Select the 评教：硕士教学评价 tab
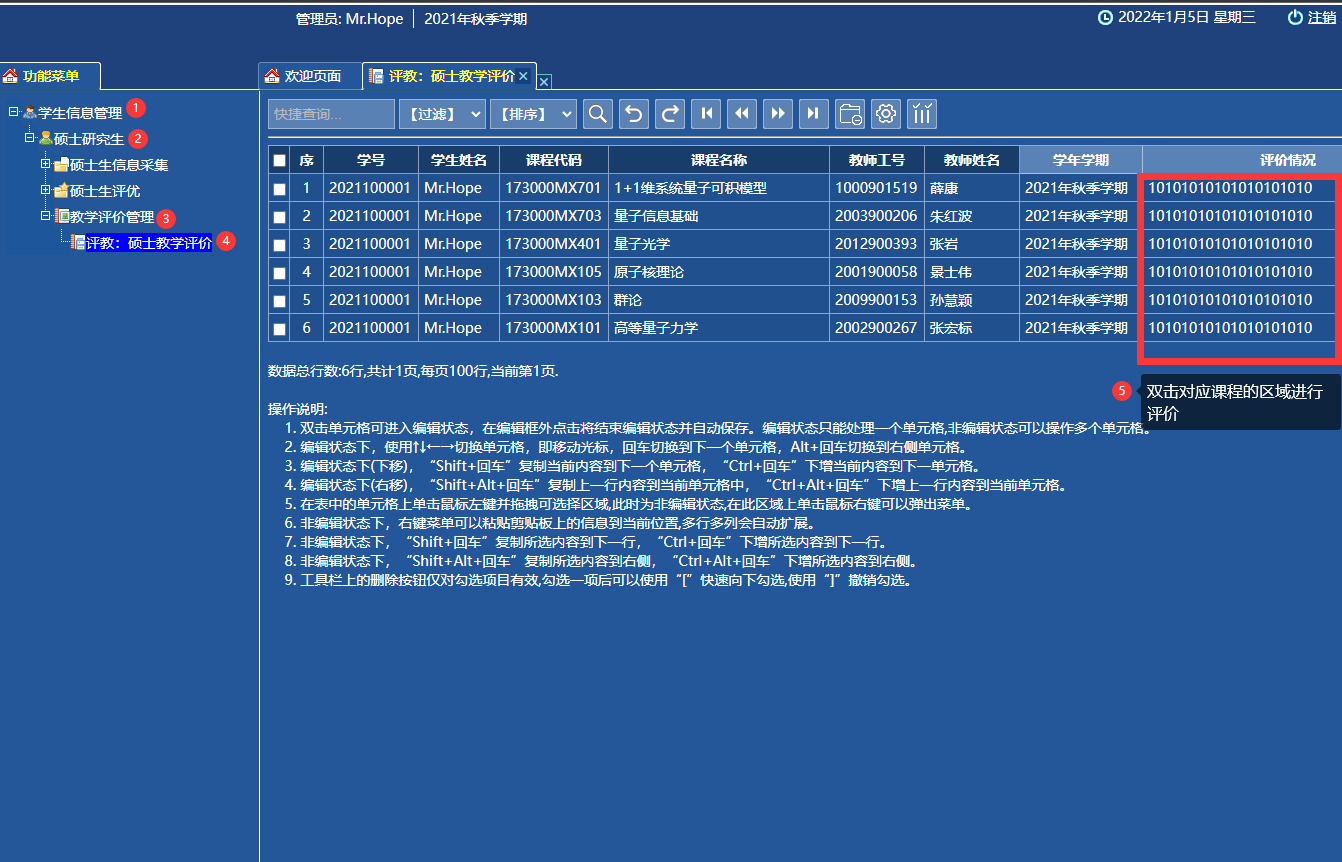Image resolution: width=1342 pixels, height=862 pixels. (448, 76)
